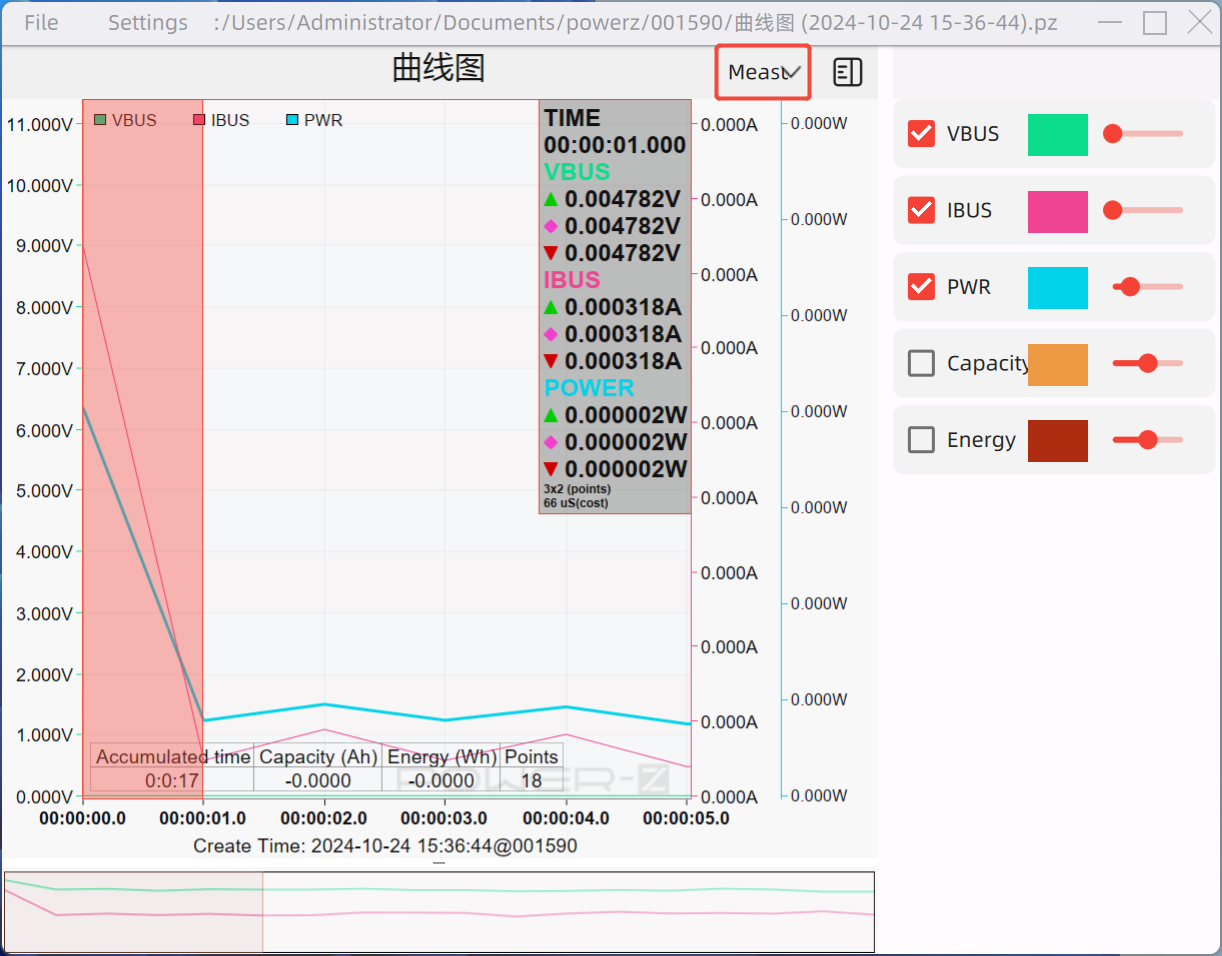Enable the Capacity checkbox
This screenshot has width=1222, height=956.
click(x=921, y=363)
